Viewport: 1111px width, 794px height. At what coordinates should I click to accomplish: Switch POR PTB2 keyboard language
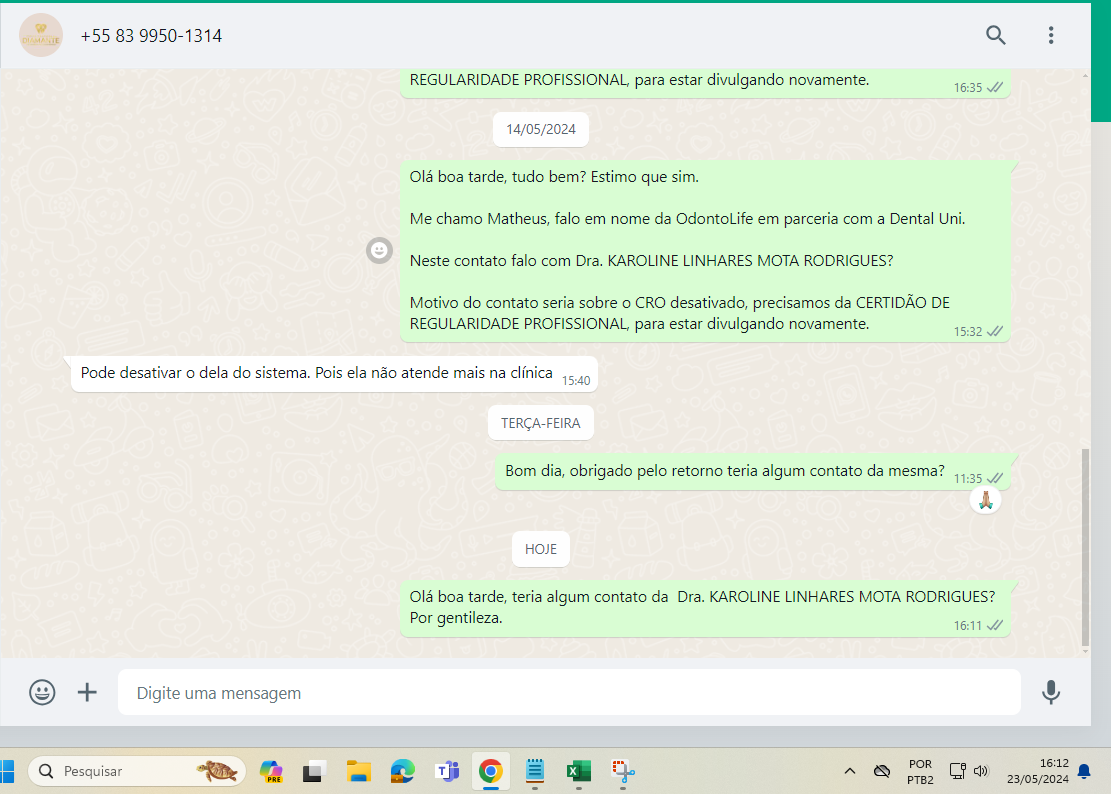[920, 771]
